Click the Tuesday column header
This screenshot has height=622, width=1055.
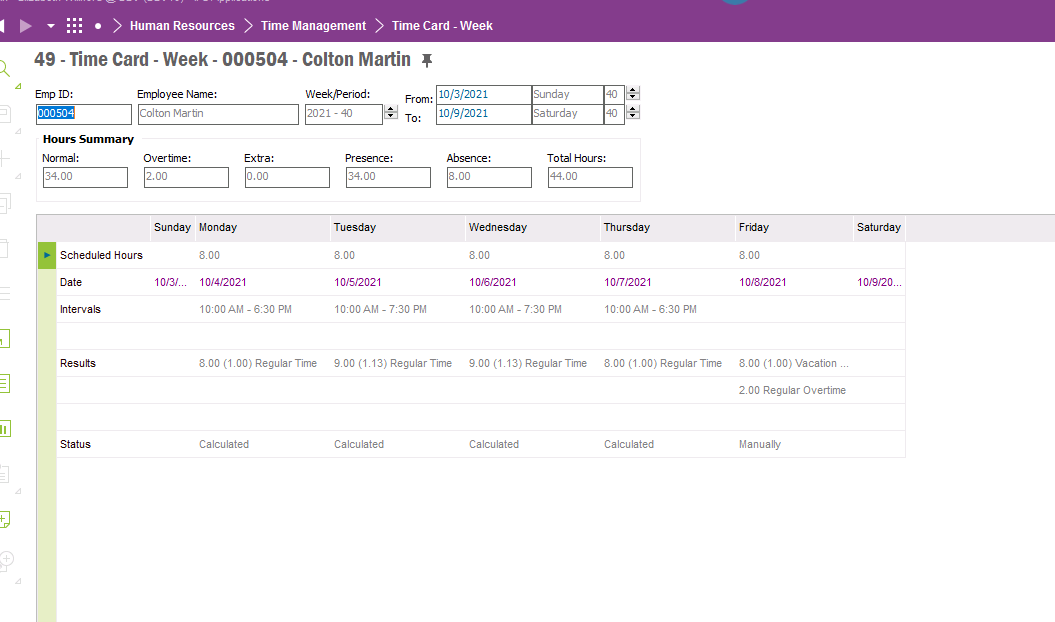pos(398,228)
